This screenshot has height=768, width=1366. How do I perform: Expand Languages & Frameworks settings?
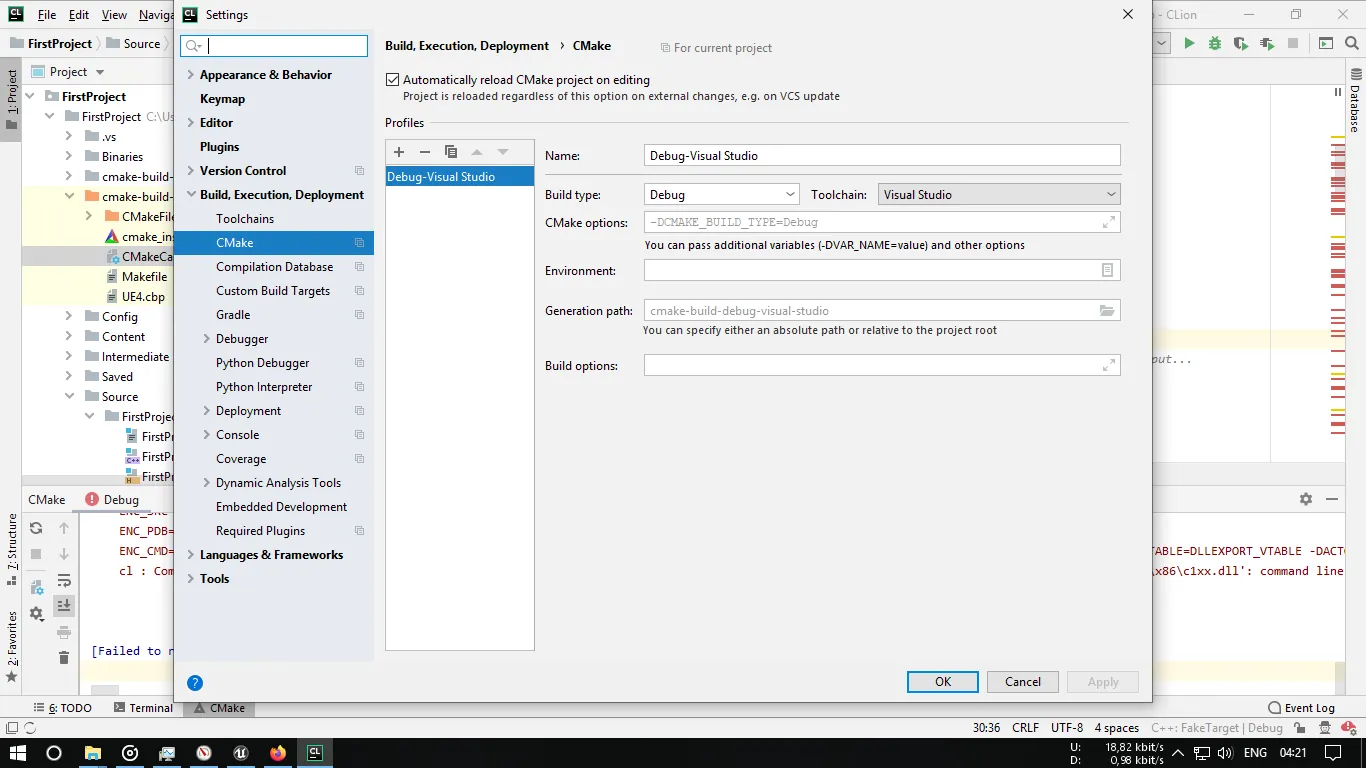[x=191, y=555]
